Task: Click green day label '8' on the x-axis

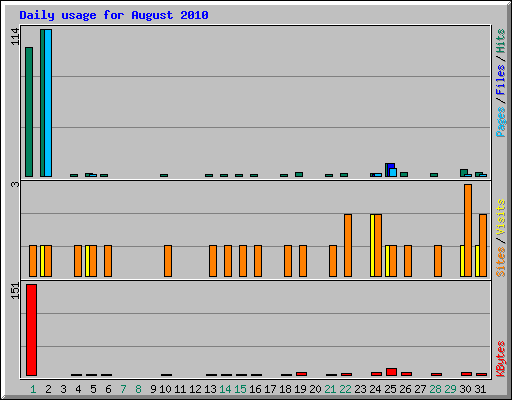Action: click(138, 389)
